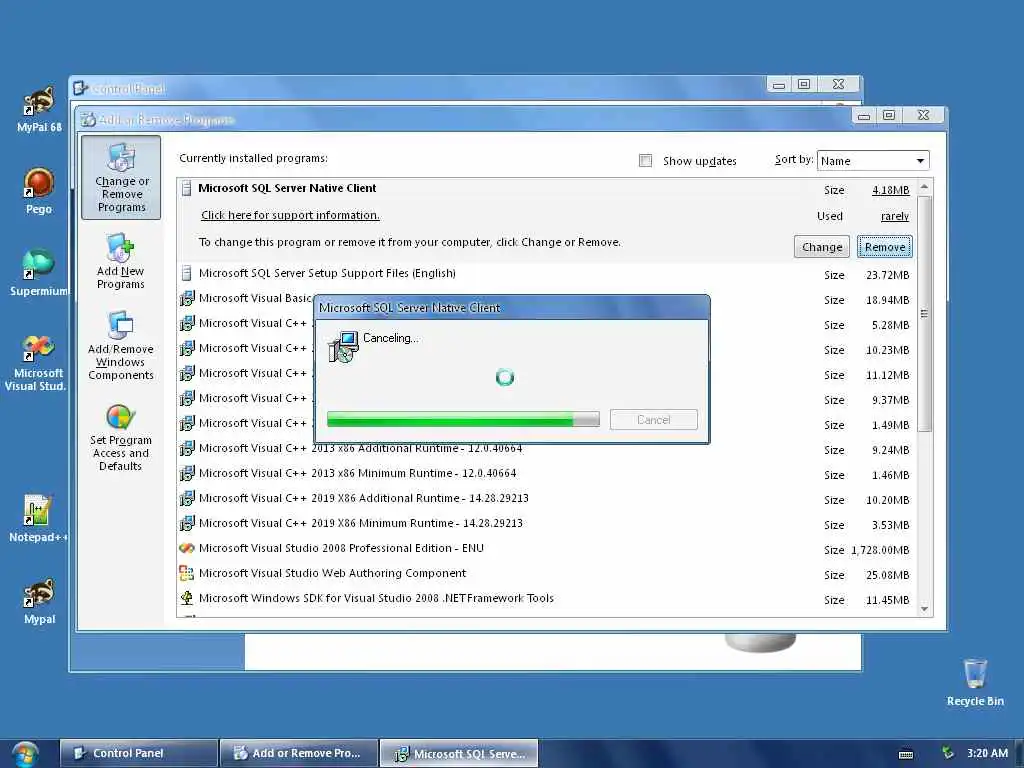Viewport: 1024px width, 768px height.
Task: Click the rarely used link
Action: click(x=895, y=216)
